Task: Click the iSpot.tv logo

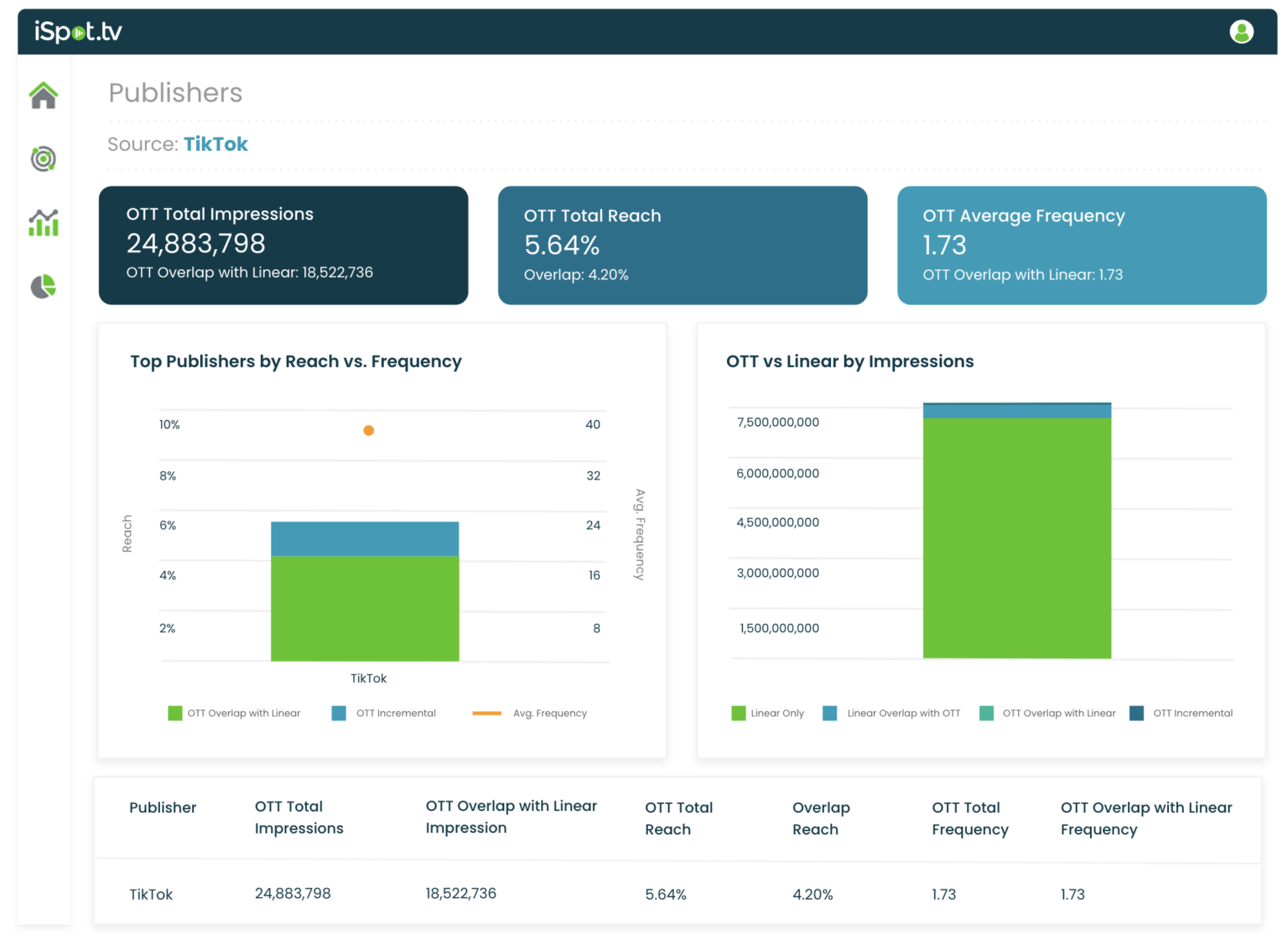Action: click(78, 32)
